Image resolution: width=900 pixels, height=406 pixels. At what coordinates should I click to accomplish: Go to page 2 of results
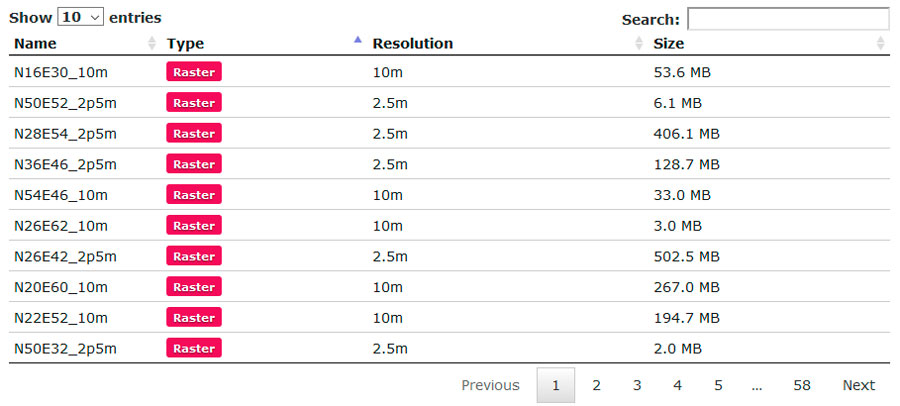tap(596, 385)
